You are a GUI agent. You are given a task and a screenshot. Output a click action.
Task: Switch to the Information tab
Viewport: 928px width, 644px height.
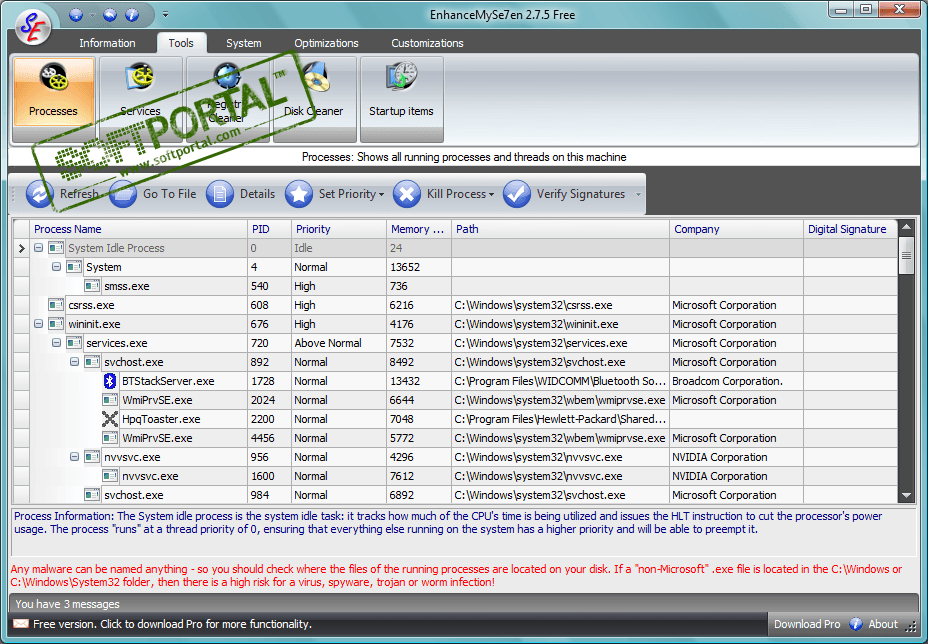point(107,43)
